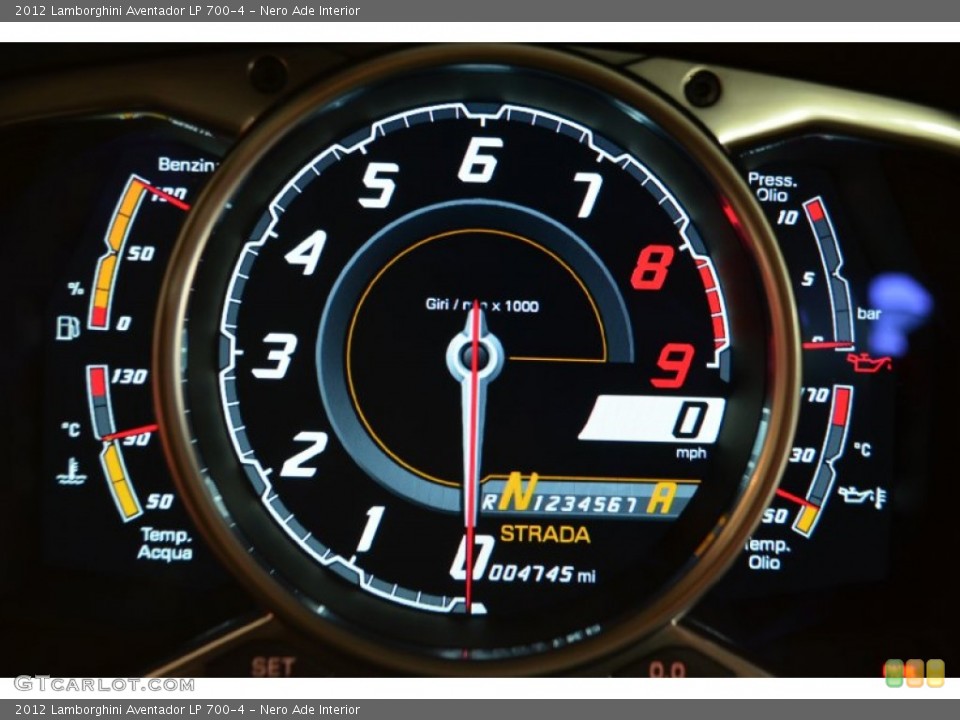Click the red oil can warning icon
The height and width of the screenshot is (720, 960).
point(869,362)
